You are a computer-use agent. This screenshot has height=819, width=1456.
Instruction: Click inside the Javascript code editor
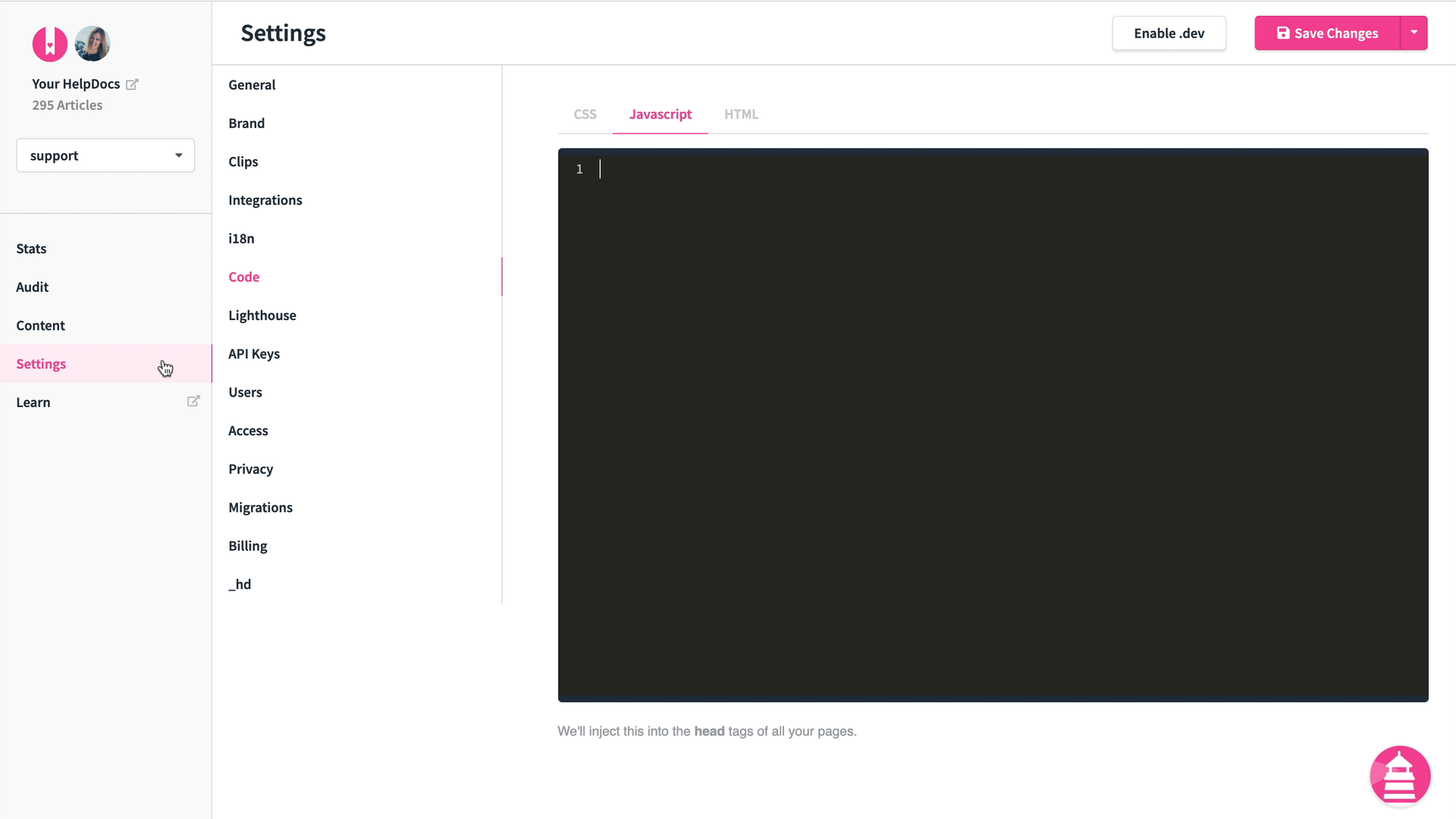(x=993, y=425)
